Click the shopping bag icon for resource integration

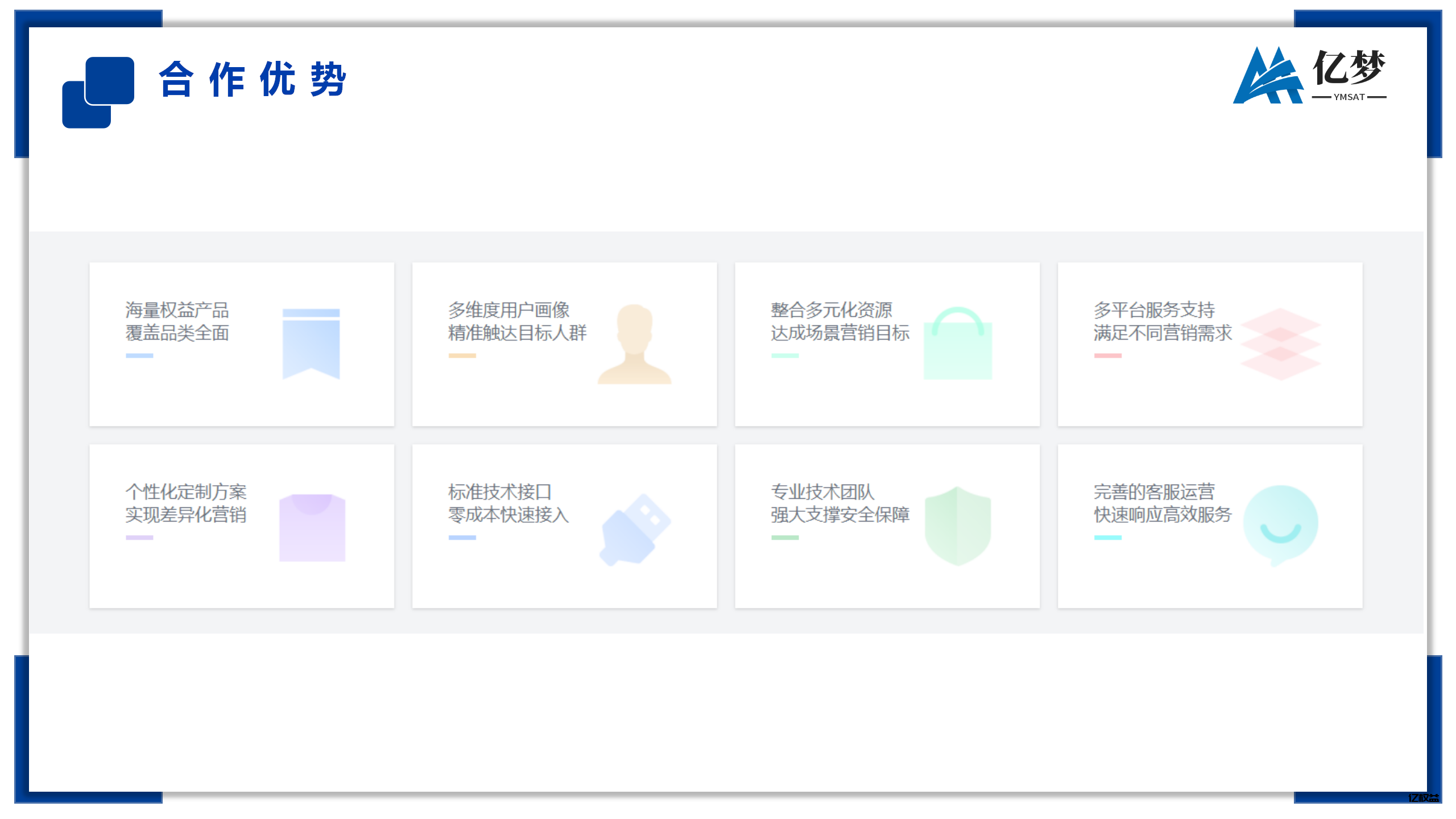(x=958, y=344)
